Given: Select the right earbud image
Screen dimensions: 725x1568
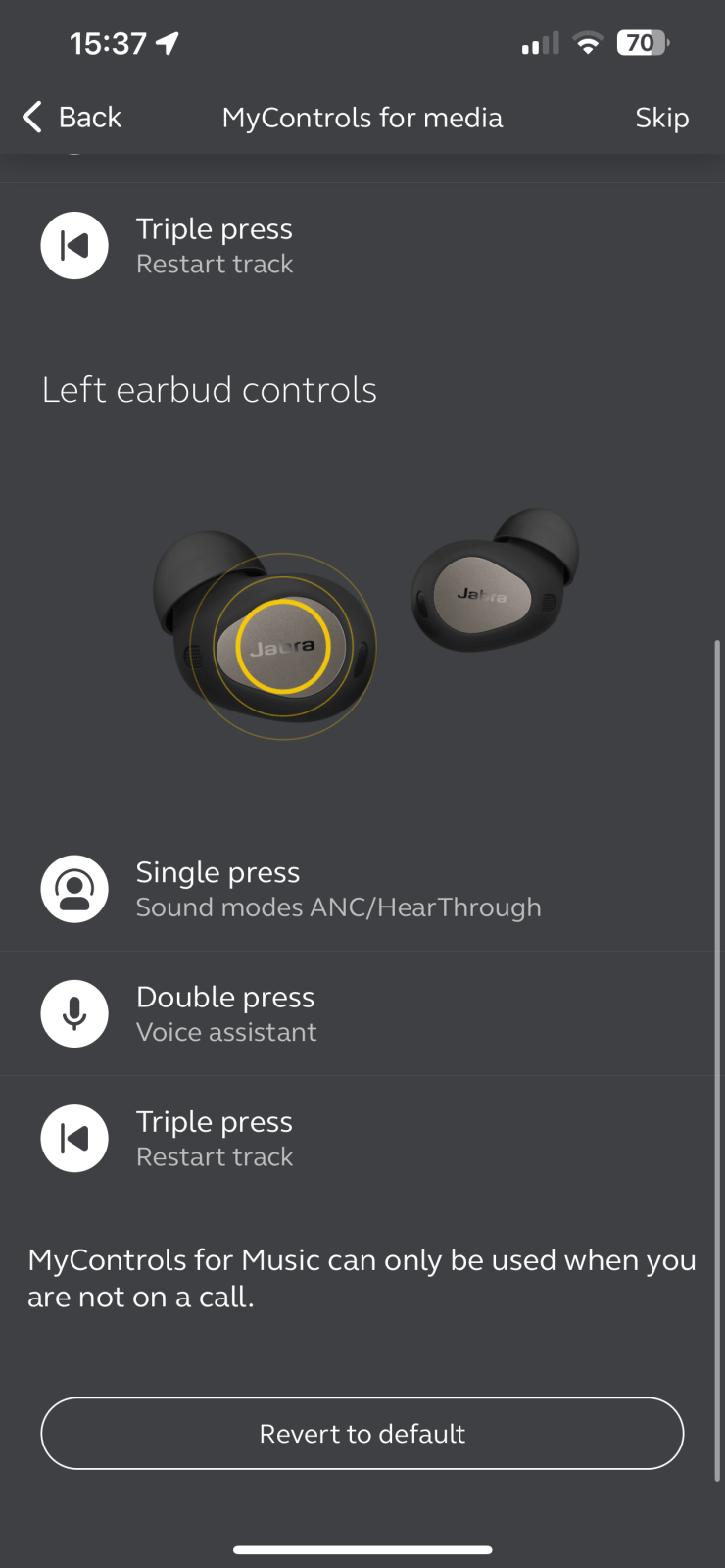Looking at the screenshot, I should 496,580.
